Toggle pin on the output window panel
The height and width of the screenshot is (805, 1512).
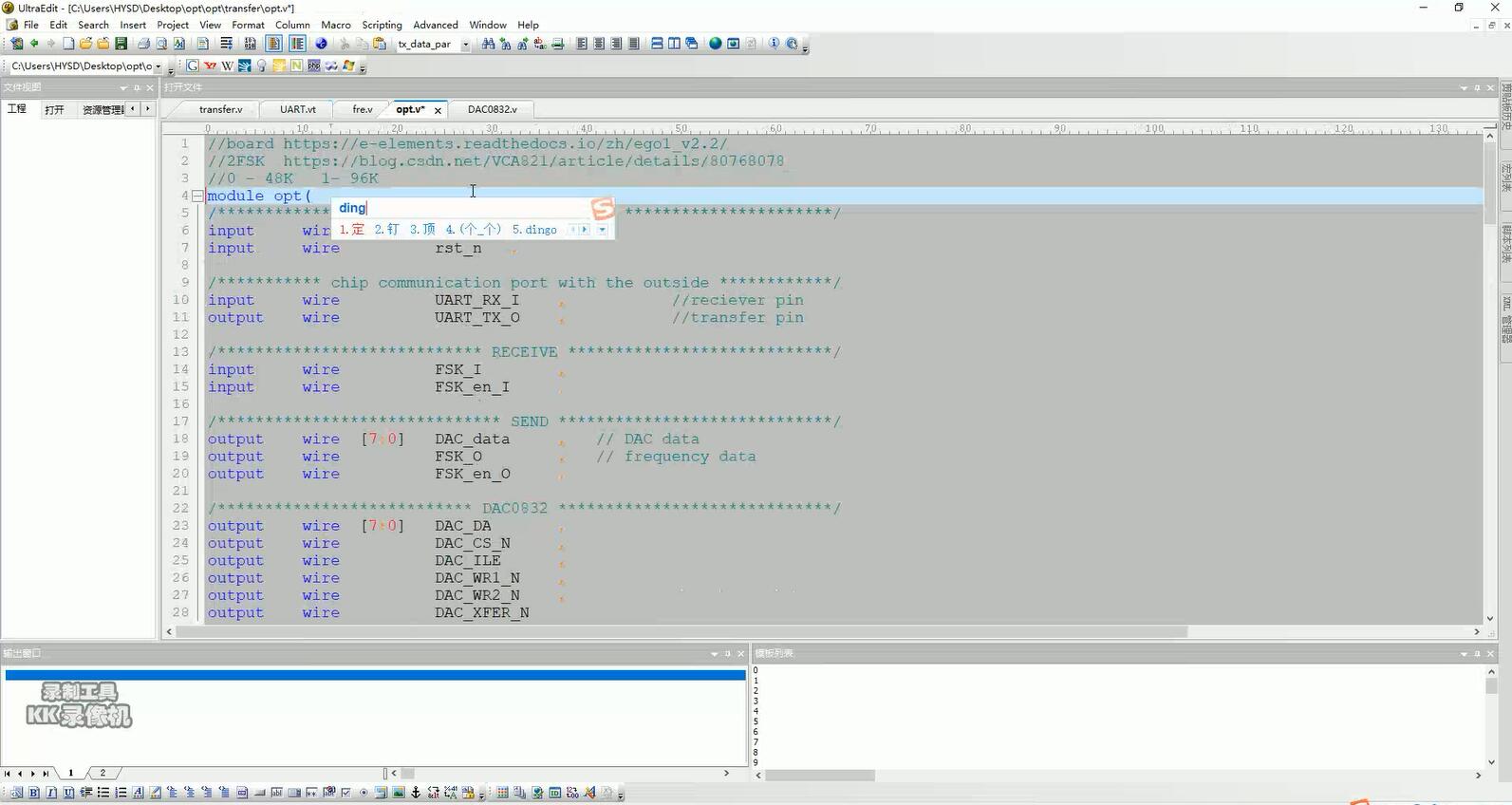[x=728, y=653]
